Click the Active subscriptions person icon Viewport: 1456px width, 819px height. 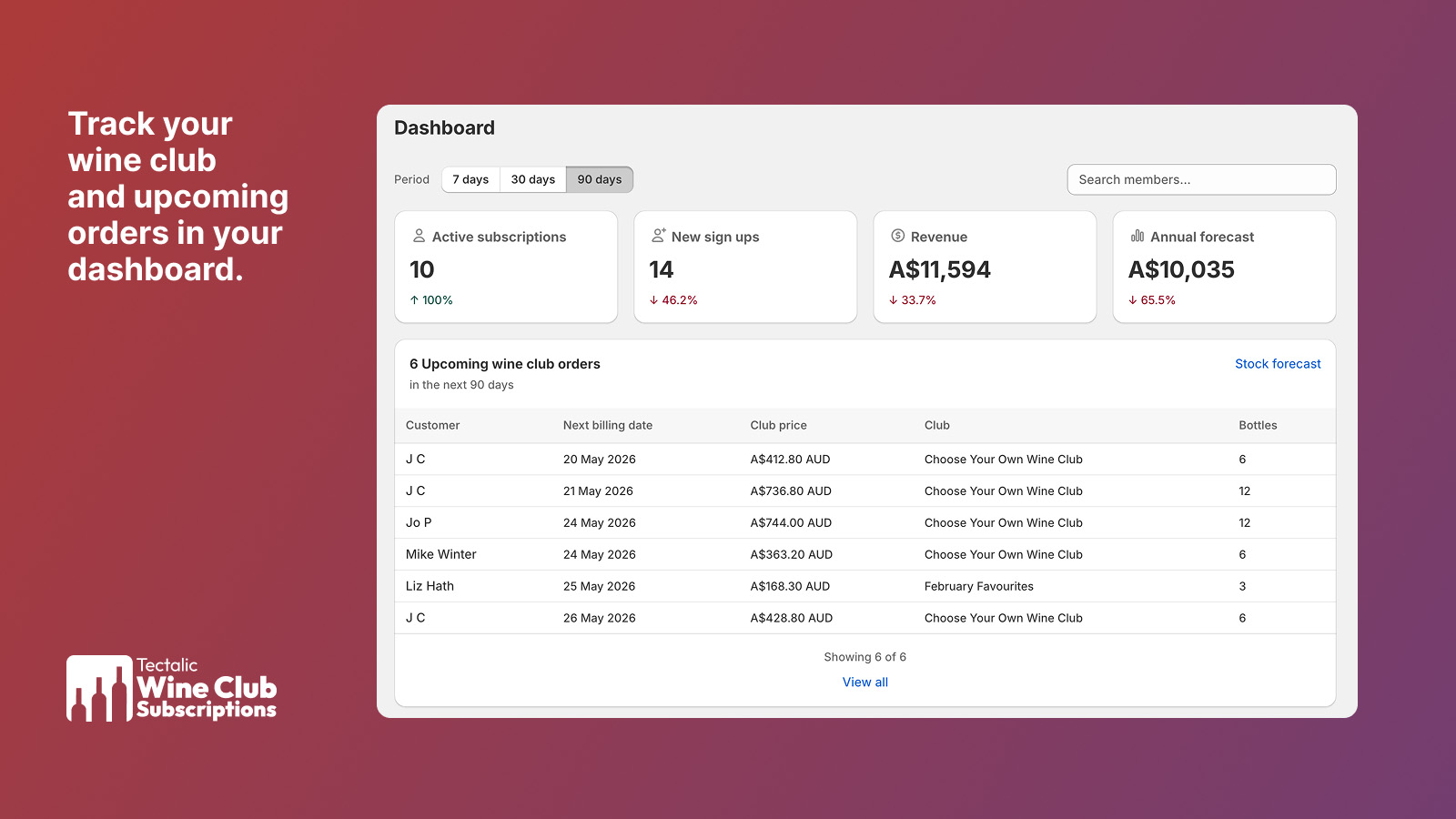click(419, 236)
